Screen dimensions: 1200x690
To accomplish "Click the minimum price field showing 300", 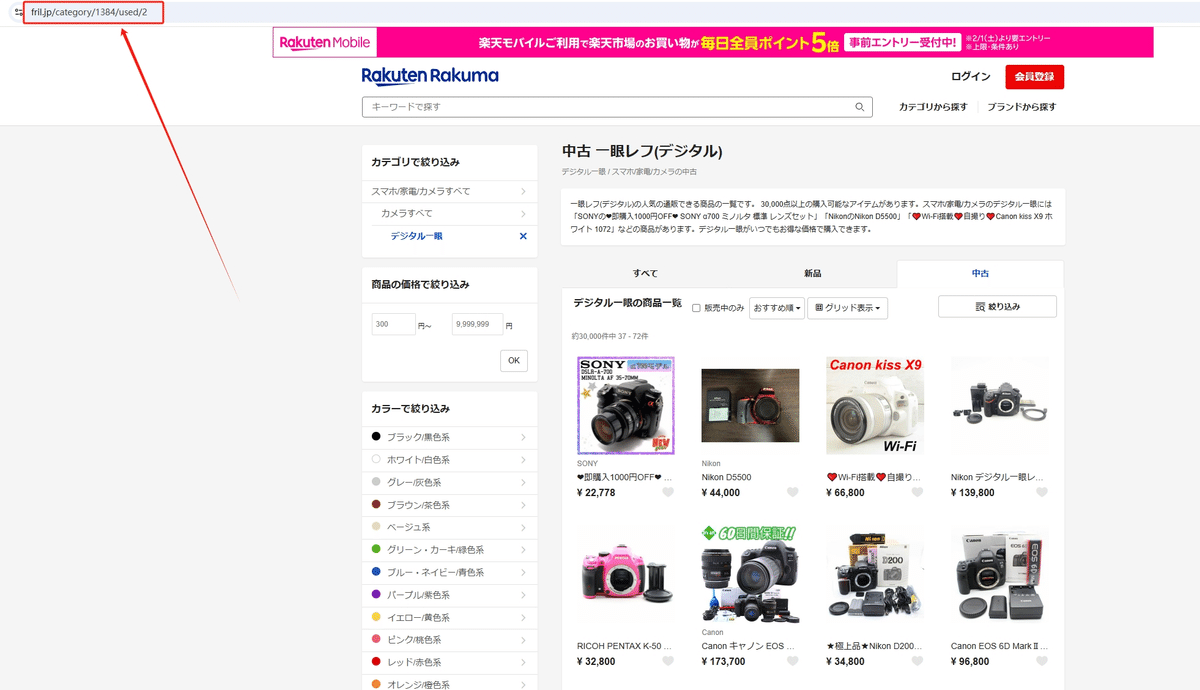I will coord(393,324).
